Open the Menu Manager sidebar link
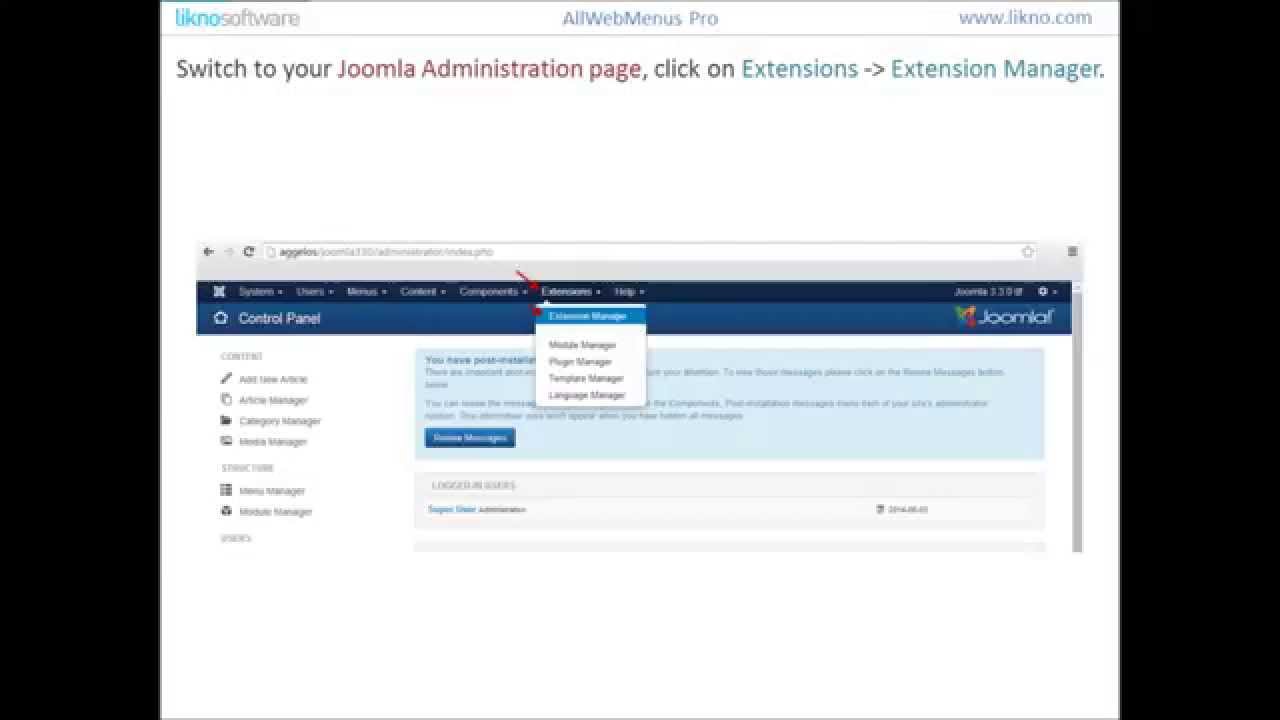The image size is (1280, 720). [x=272, y=491]
